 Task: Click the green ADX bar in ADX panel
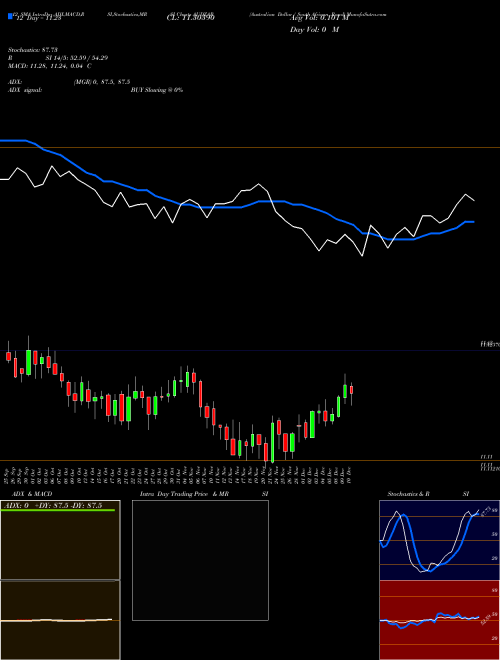(x=58, y=510)
